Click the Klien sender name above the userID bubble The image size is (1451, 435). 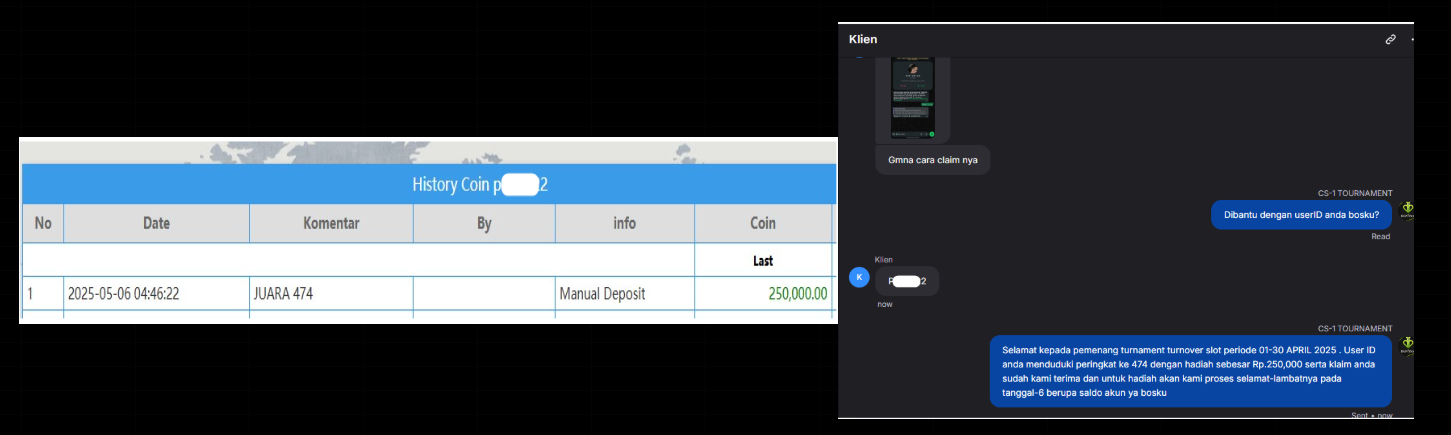pos(883,259)
